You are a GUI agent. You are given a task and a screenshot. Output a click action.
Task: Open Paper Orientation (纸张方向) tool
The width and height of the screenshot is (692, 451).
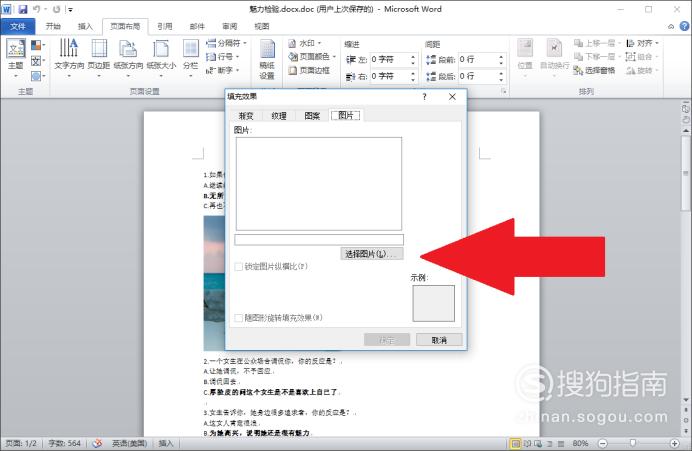pyautogui.click(x=128, y=56)
